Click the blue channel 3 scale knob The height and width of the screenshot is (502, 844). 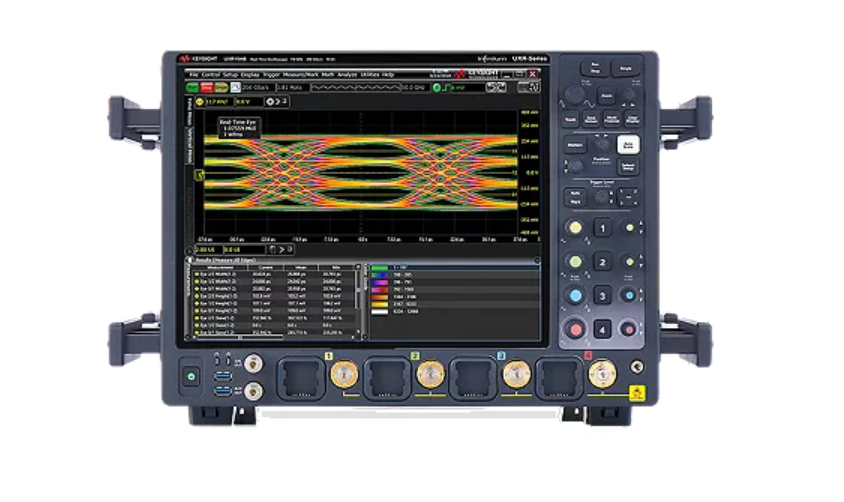click(x=575, y=295)
